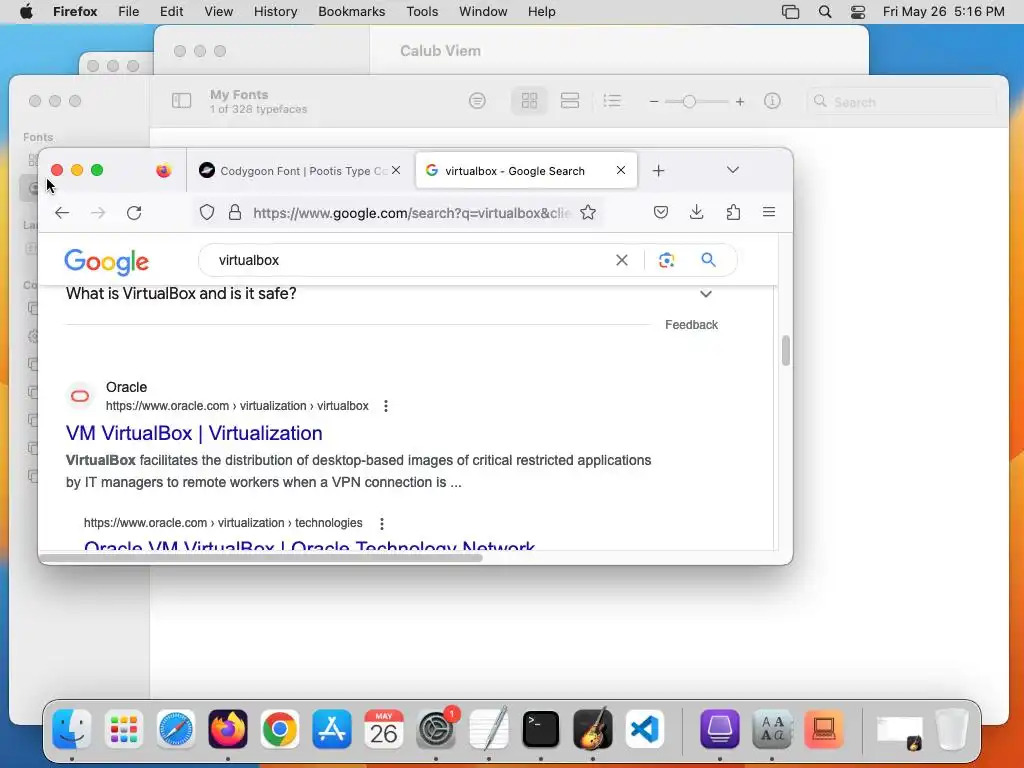The width and height of the screenshot is (1024, 768).
Task: Open the View menu in the menu bar
Action: click(x=218, y=12)
